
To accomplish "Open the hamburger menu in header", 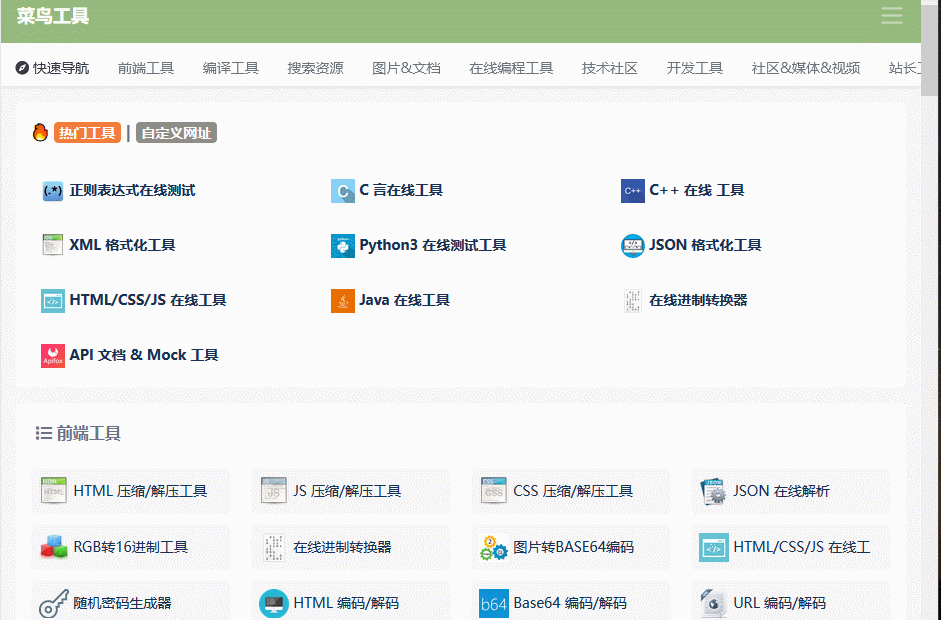I will 891,16.
